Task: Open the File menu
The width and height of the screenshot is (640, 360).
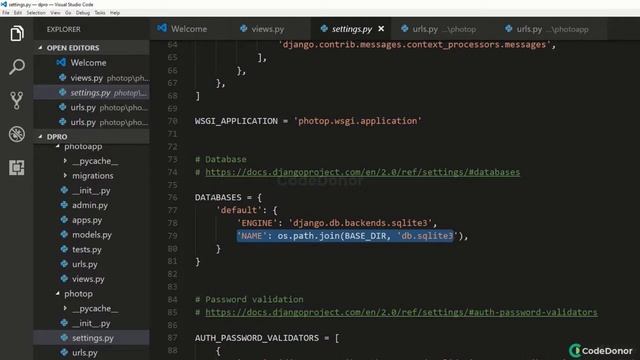Action: [x=6, y=13]
